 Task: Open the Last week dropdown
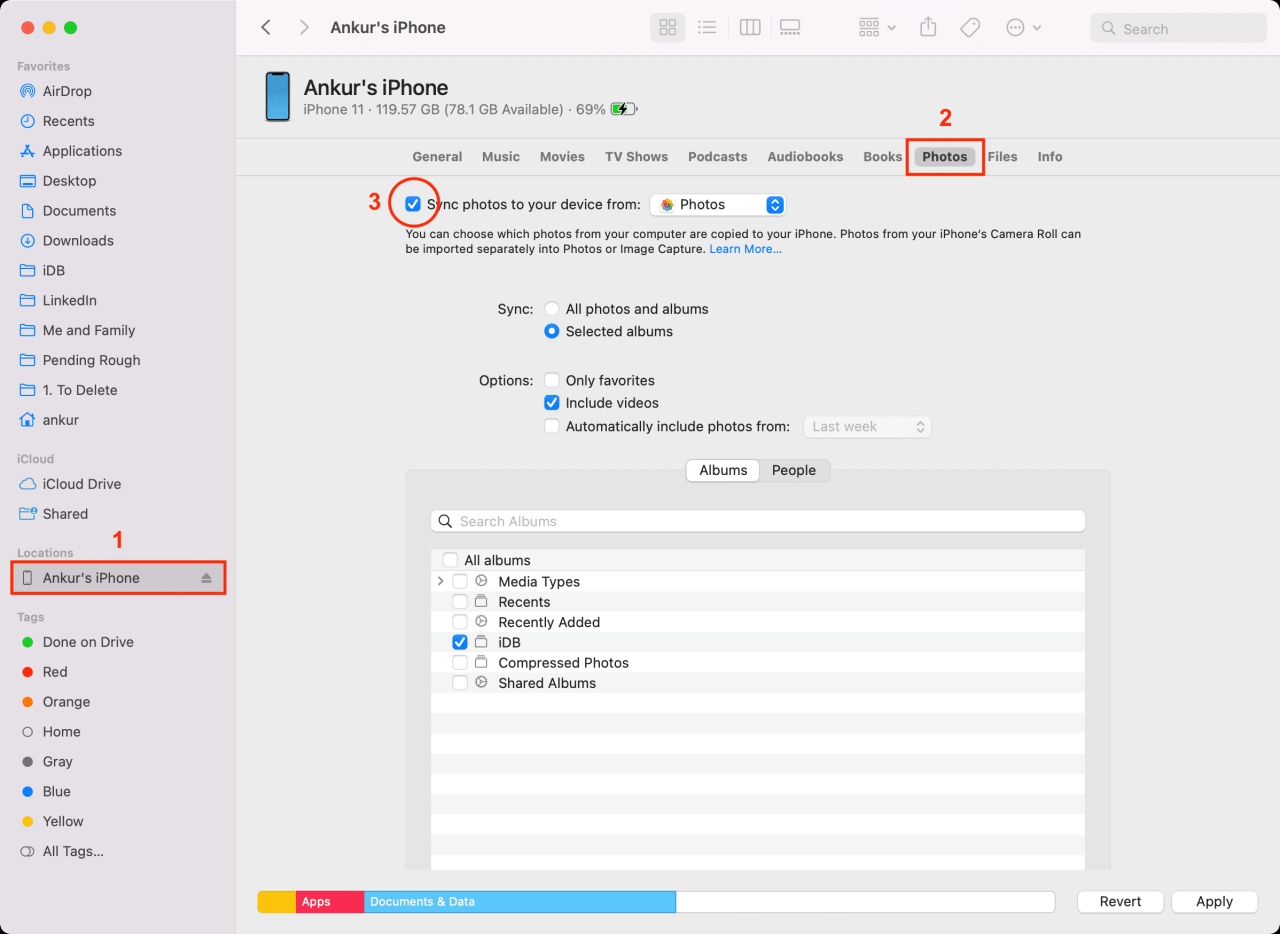[867, 427]
